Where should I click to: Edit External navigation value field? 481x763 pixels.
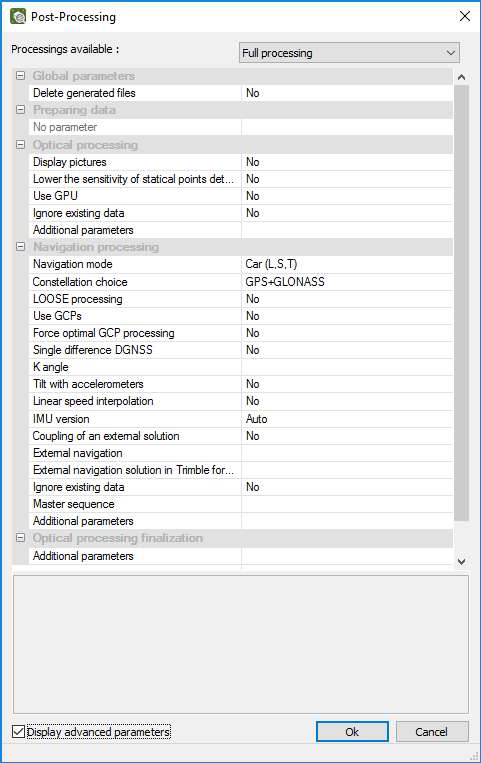(347, 453)
